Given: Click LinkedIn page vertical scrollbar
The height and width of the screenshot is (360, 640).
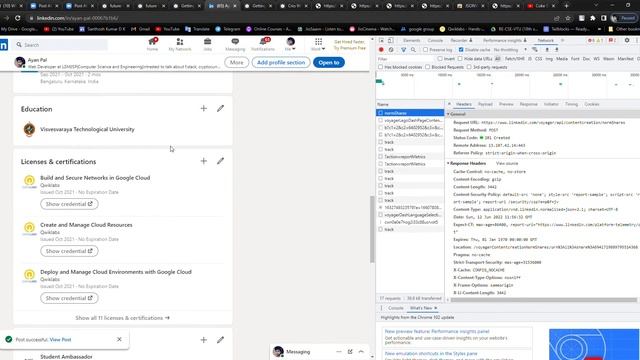Looking at the screenshot, I should coord(372,229).
